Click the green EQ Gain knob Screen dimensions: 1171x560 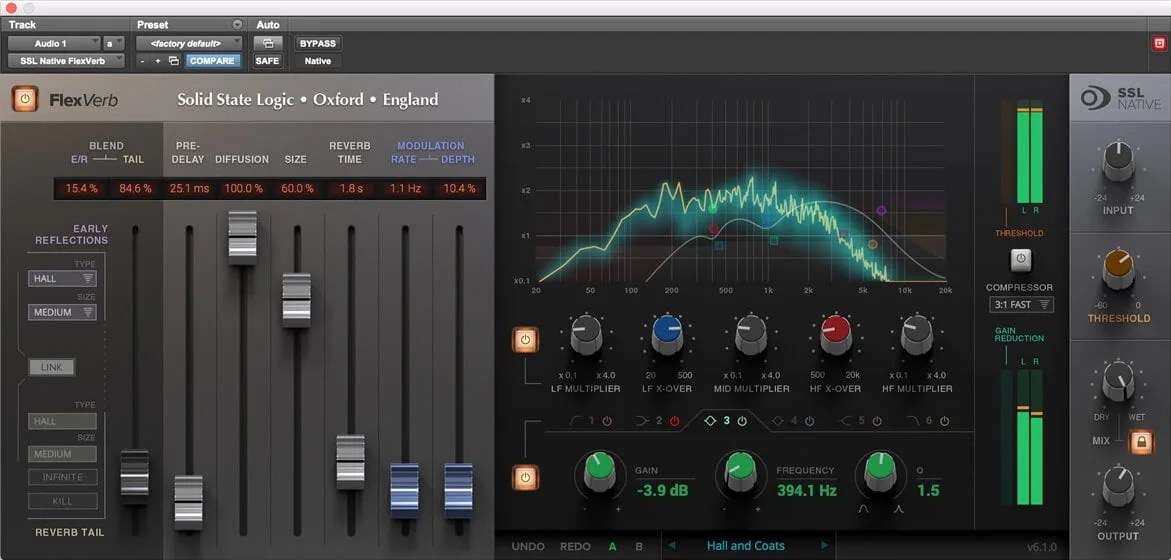click(599, 470)
